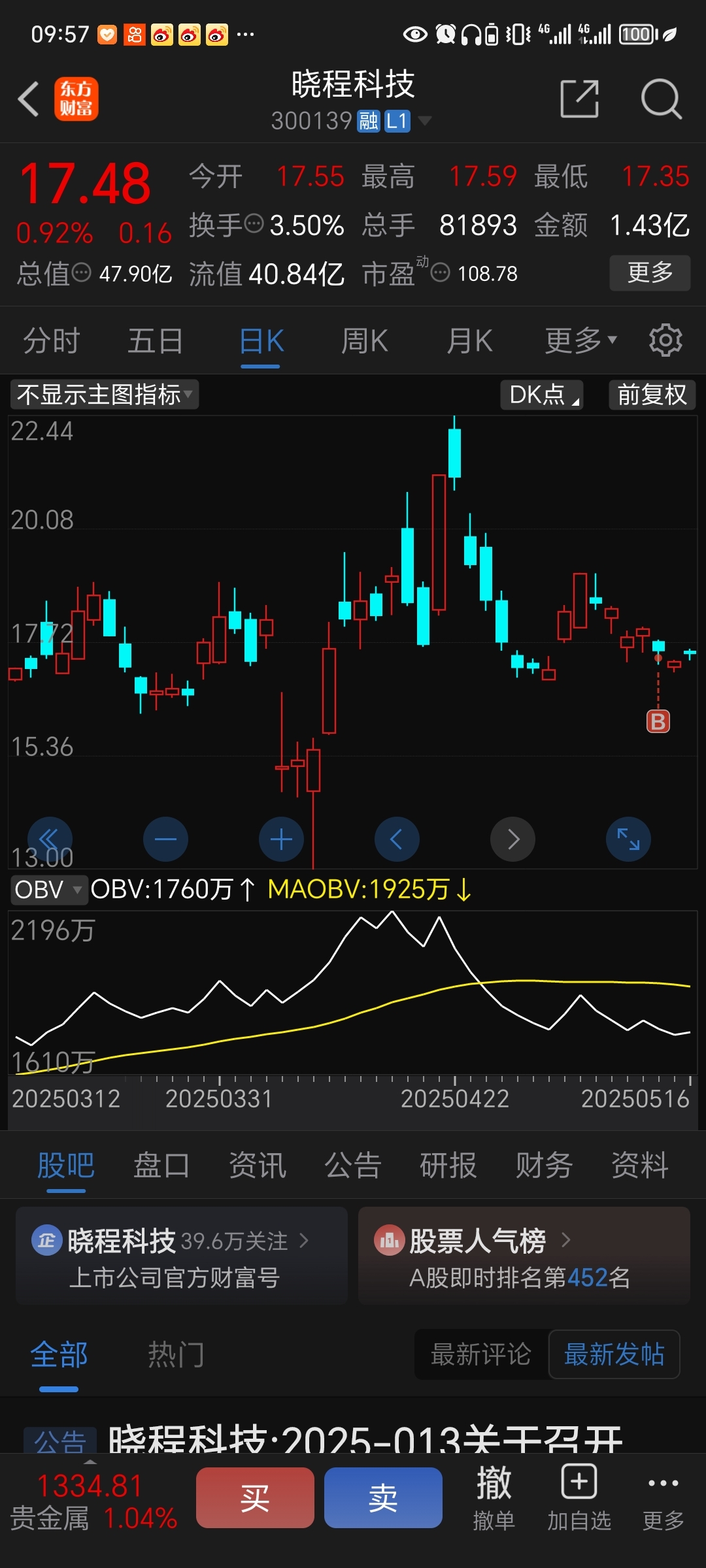Tap the red 买 buy button

255,1497
